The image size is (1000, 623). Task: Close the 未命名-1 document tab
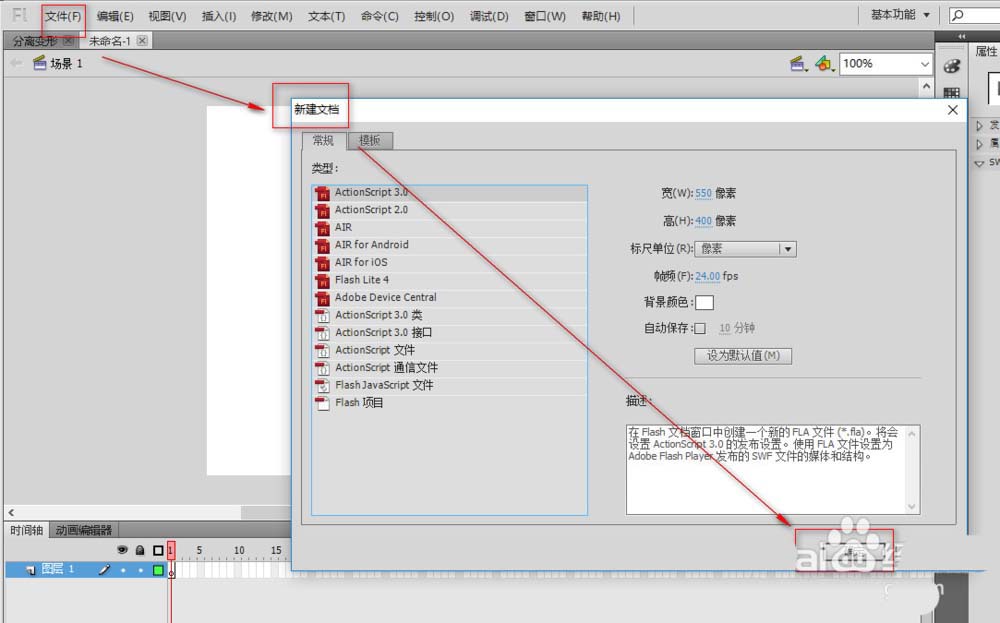tap(142, 41)
